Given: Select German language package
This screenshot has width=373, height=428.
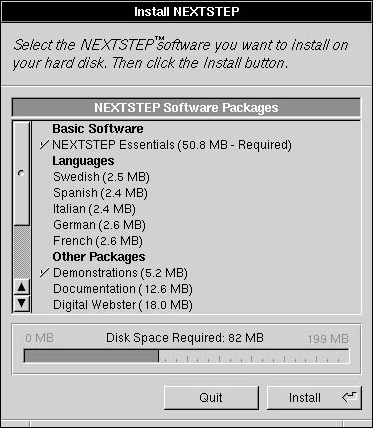Looking at the screenshot, I should [197, 225].
